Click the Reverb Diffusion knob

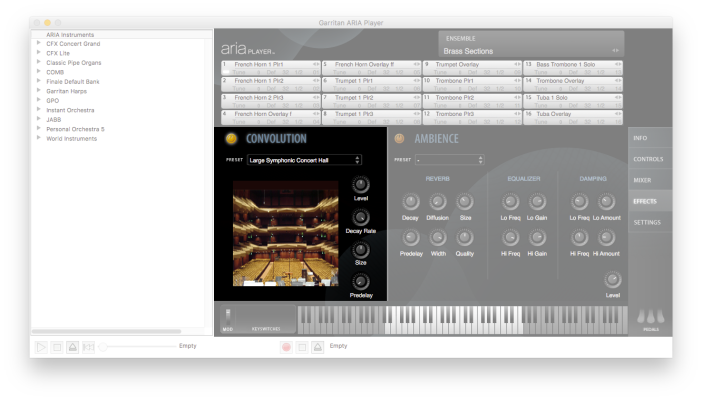tap(438, 202)
